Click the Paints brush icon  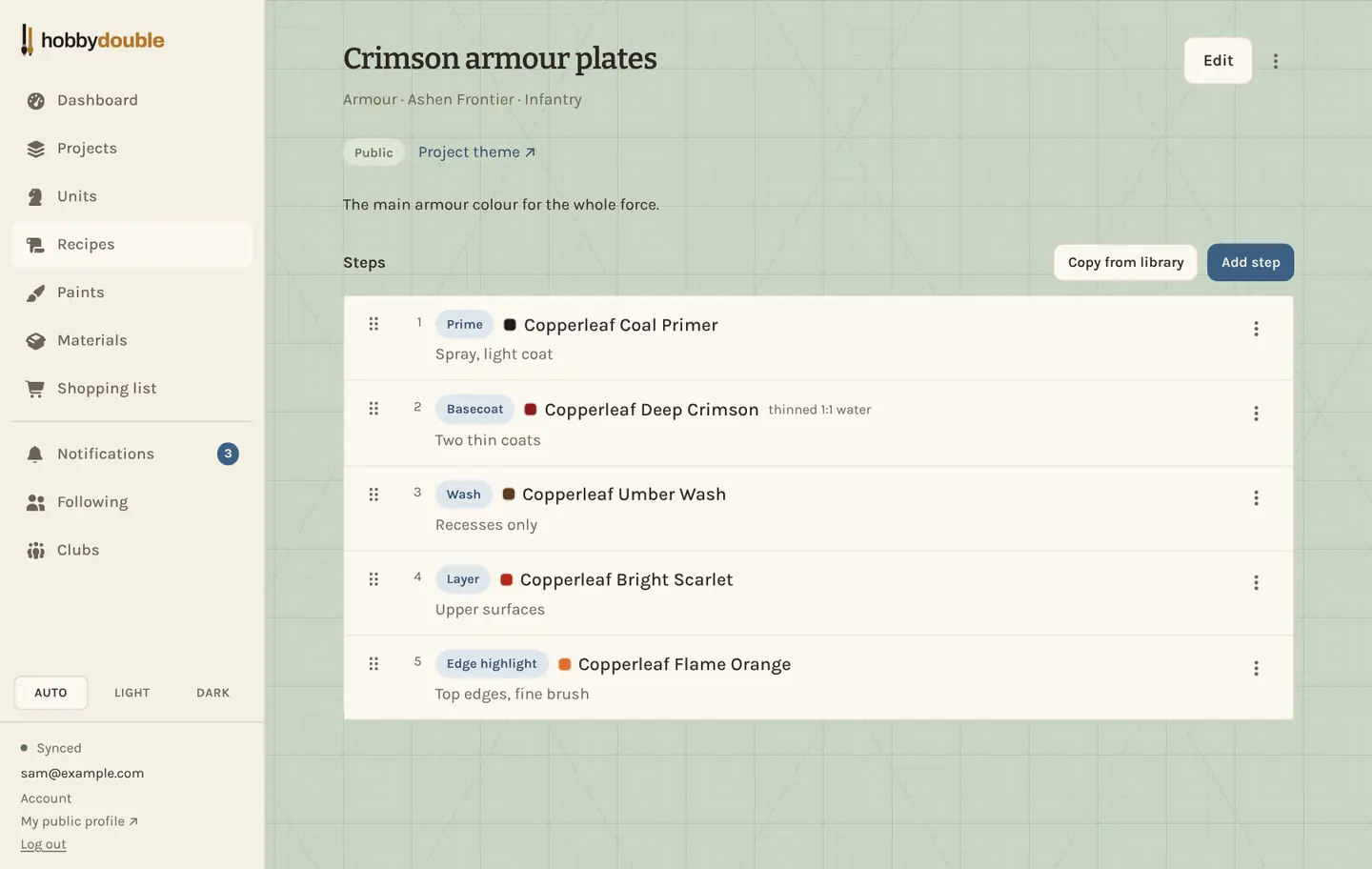(x=36, y=293)
